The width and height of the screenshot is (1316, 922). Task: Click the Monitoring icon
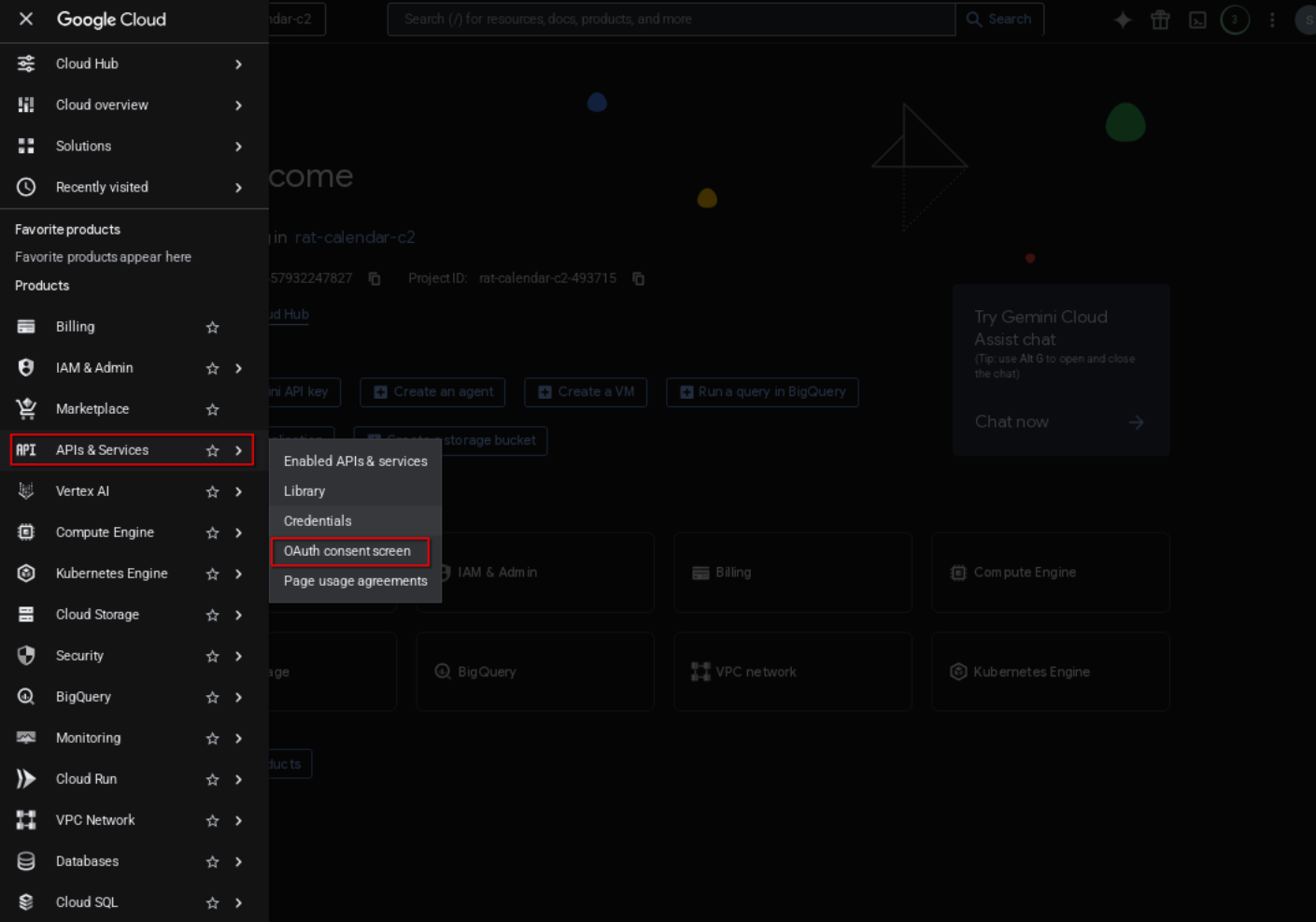tap(26, 738)
